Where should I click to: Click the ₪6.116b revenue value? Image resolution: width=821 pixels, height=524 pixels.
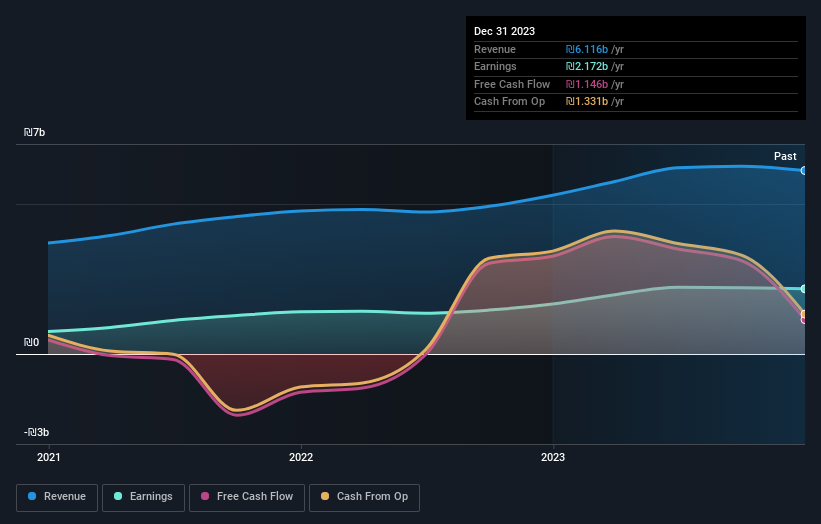tap(586, 49)
